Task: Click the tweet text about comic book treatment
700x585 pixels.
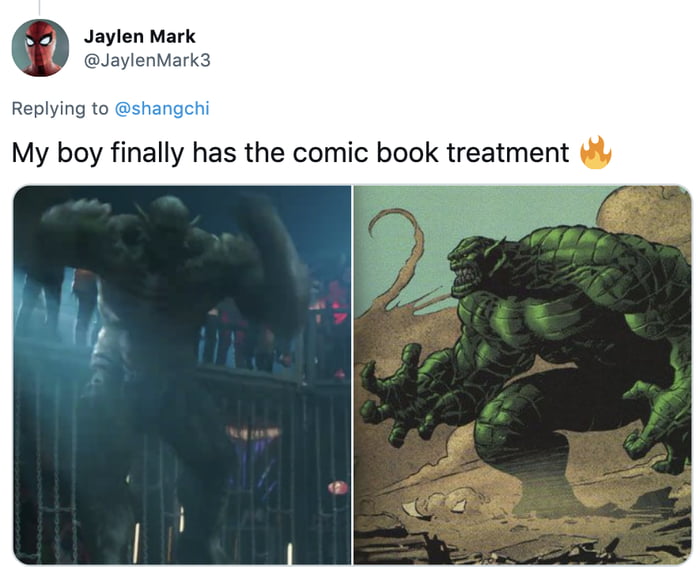Action: pyautogui.click(x=290, y=153)
